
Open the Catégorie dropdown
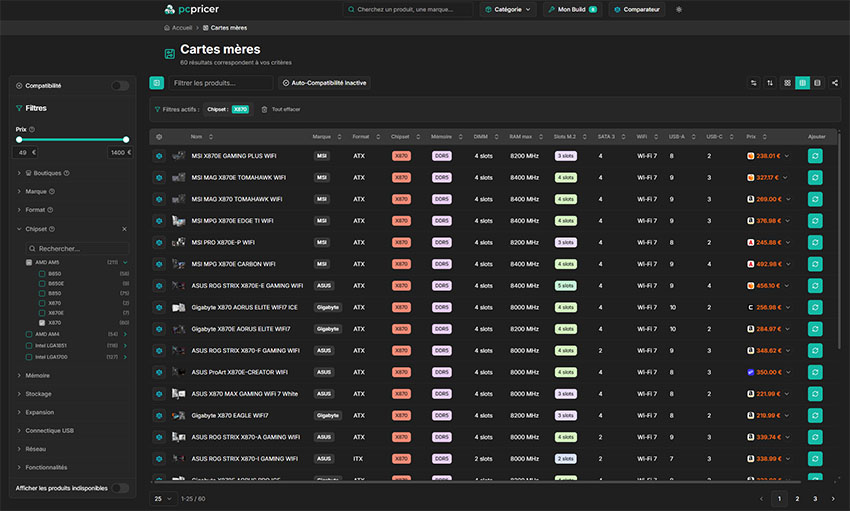pos(508,10)
